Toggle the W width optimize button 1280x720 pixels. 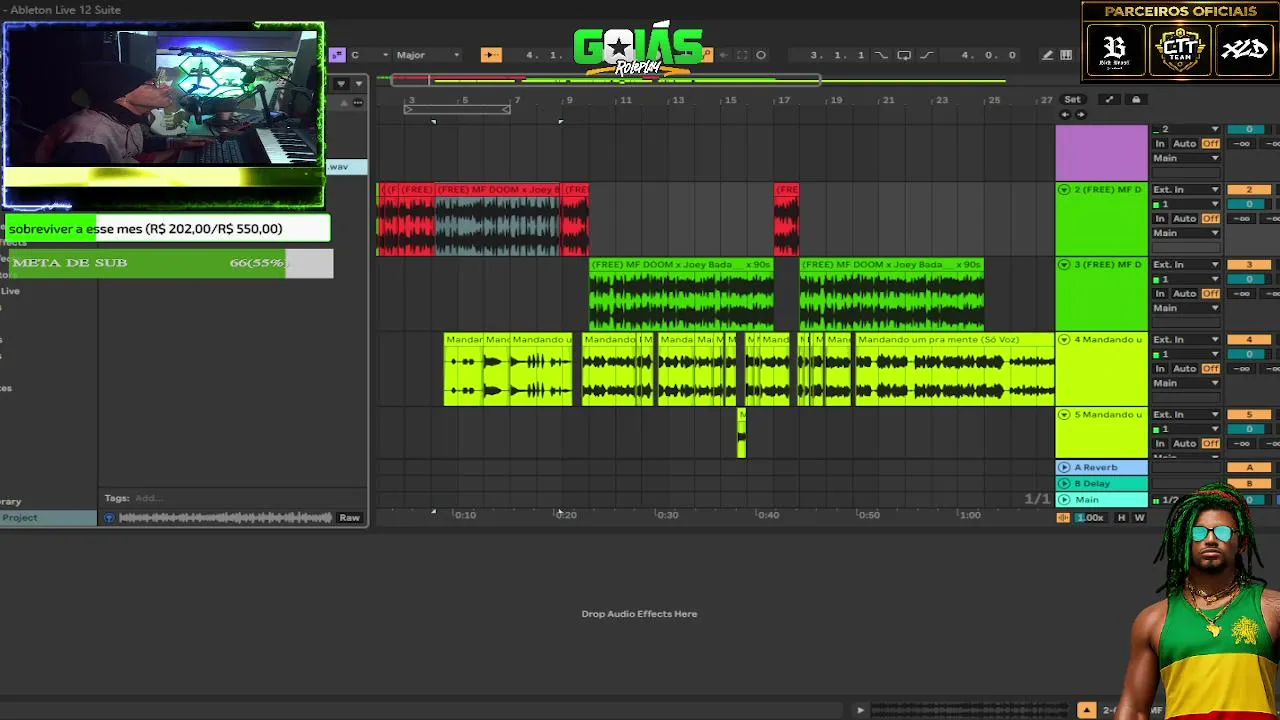click(1139, 518)
